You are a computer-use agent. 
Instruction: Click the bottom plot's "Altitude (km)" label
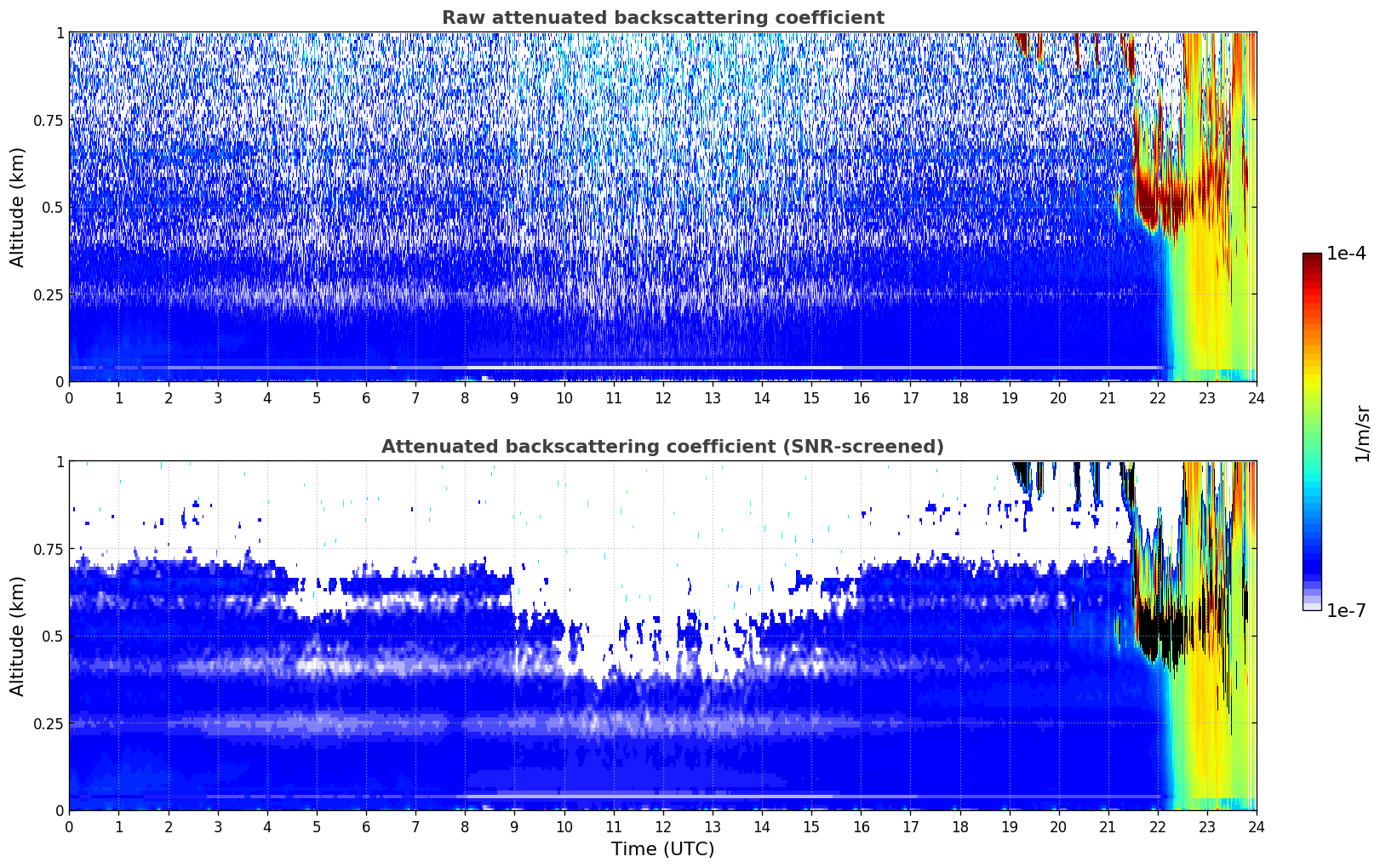[x=18, y=636]
